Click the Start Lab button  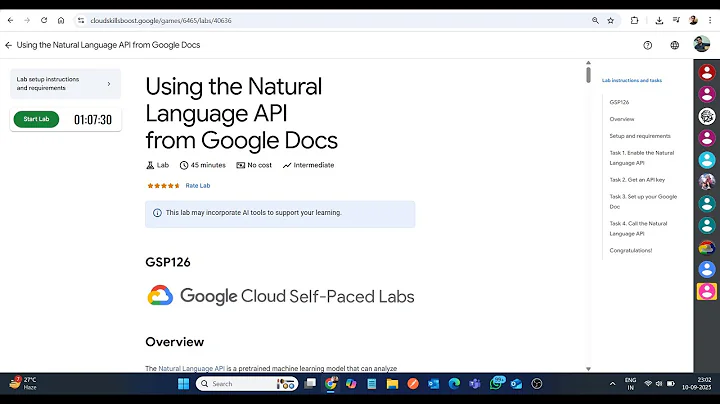point(36,119)
